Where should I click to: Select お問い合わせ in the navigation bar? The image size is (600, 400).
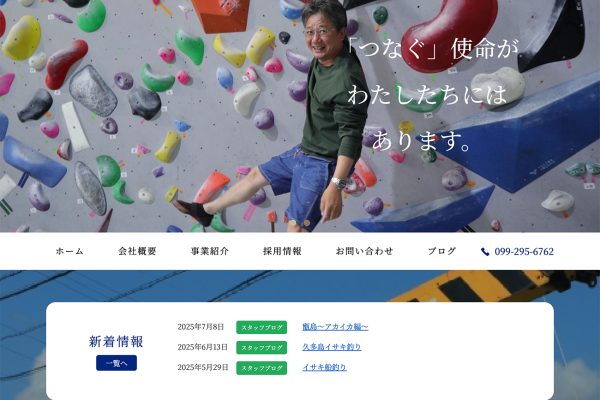pos(364,251)
